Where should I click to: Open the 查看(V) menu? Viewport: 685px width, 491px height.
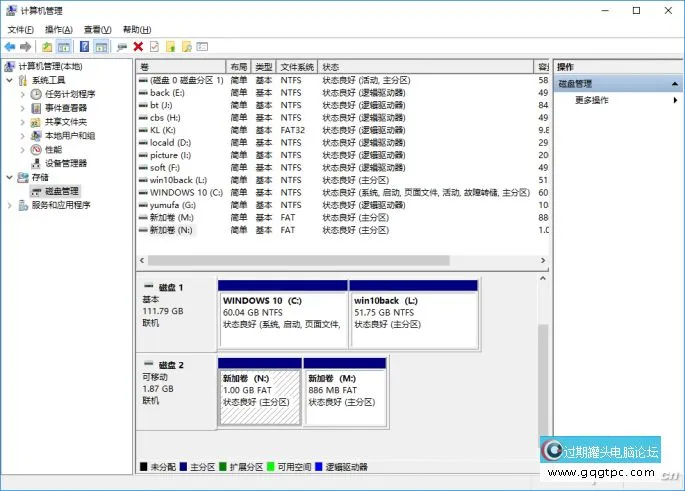coord(97,29)
